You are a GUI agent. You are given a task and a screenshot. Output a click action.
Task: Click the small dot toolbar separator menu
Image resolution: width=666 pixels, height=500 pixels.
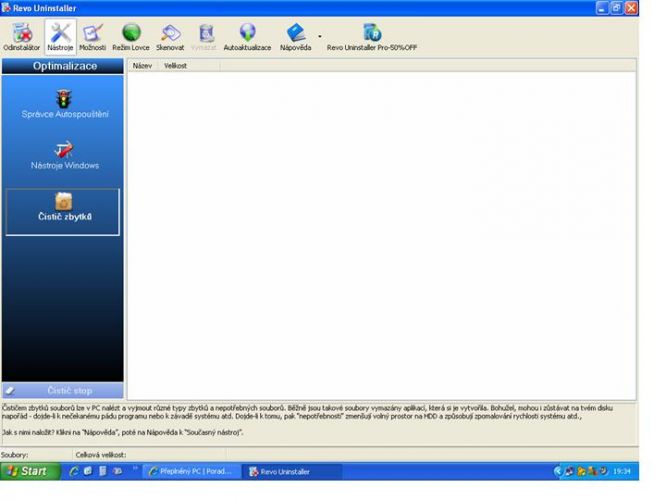320,37
